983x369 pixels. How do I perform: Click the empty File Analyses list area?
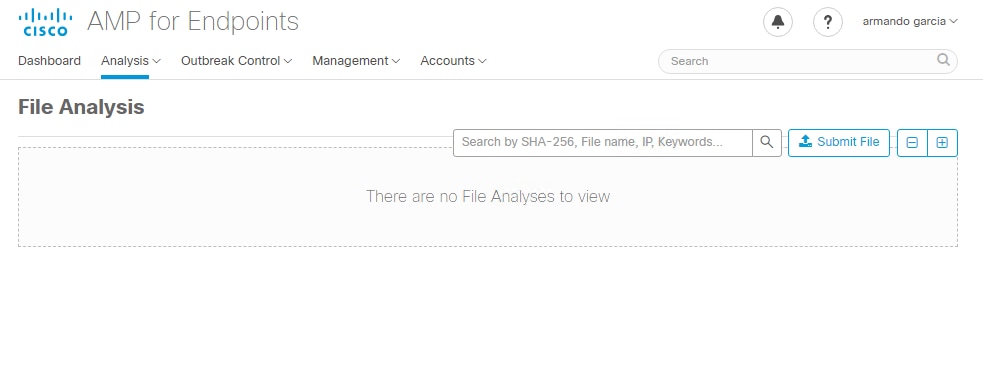[x=488, y=197]
